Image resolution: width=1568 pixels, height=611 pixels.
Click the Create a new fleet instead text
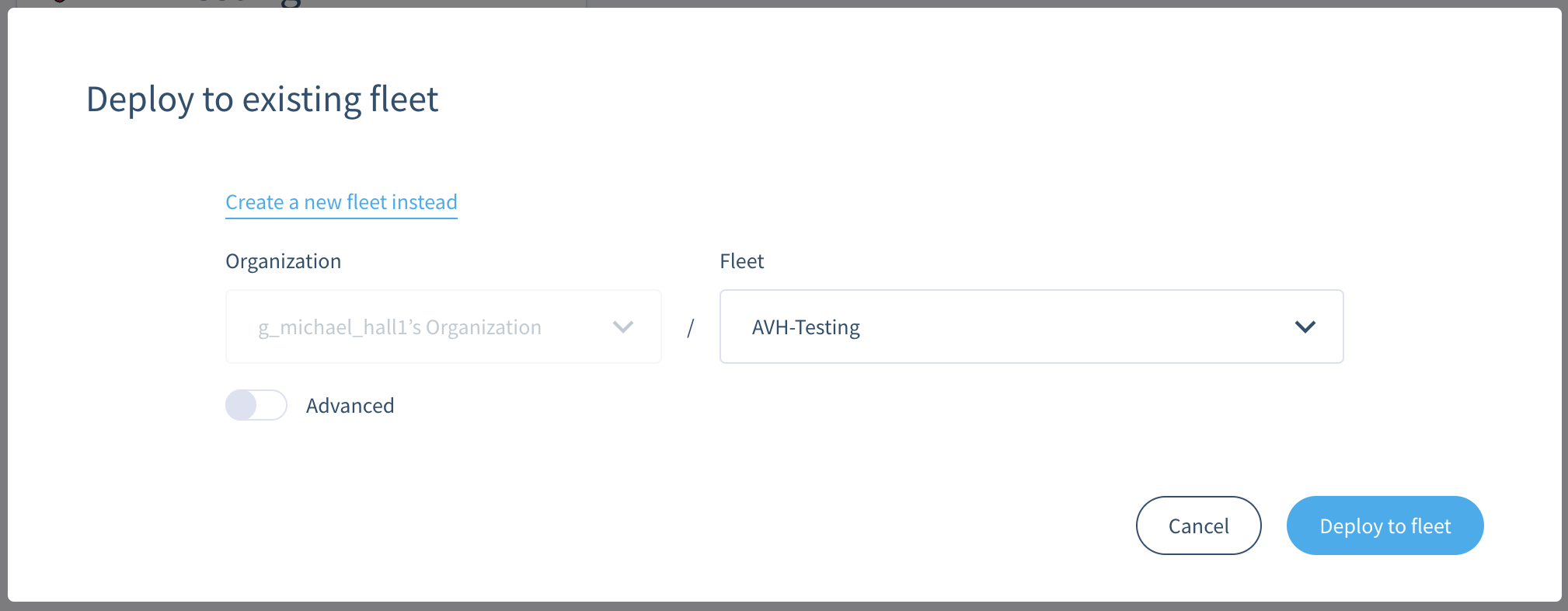[341, 202]
